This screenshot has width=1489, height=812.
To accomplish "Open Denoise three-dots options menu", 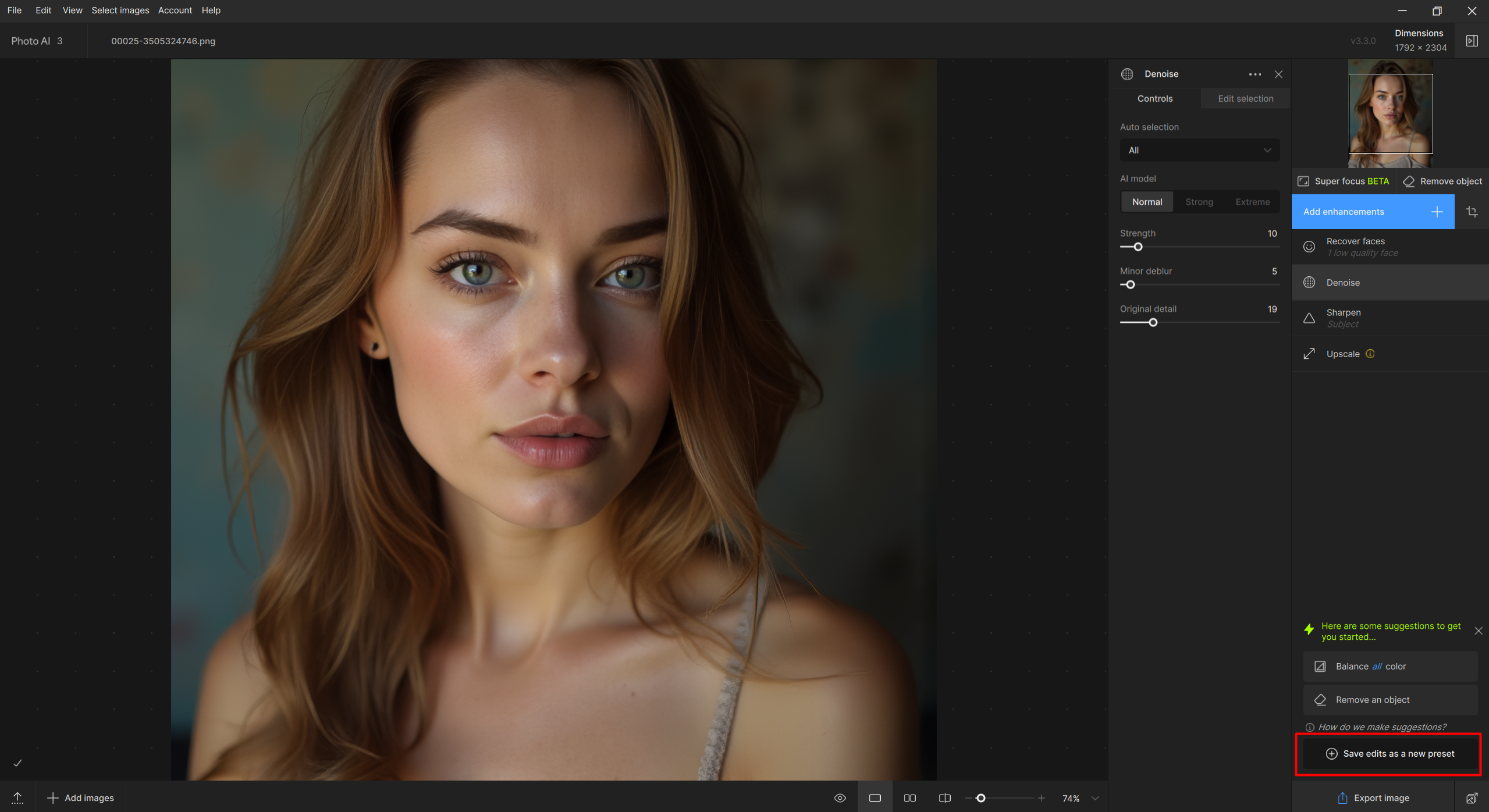I will pyautogui.click(x=1255, y=74).
